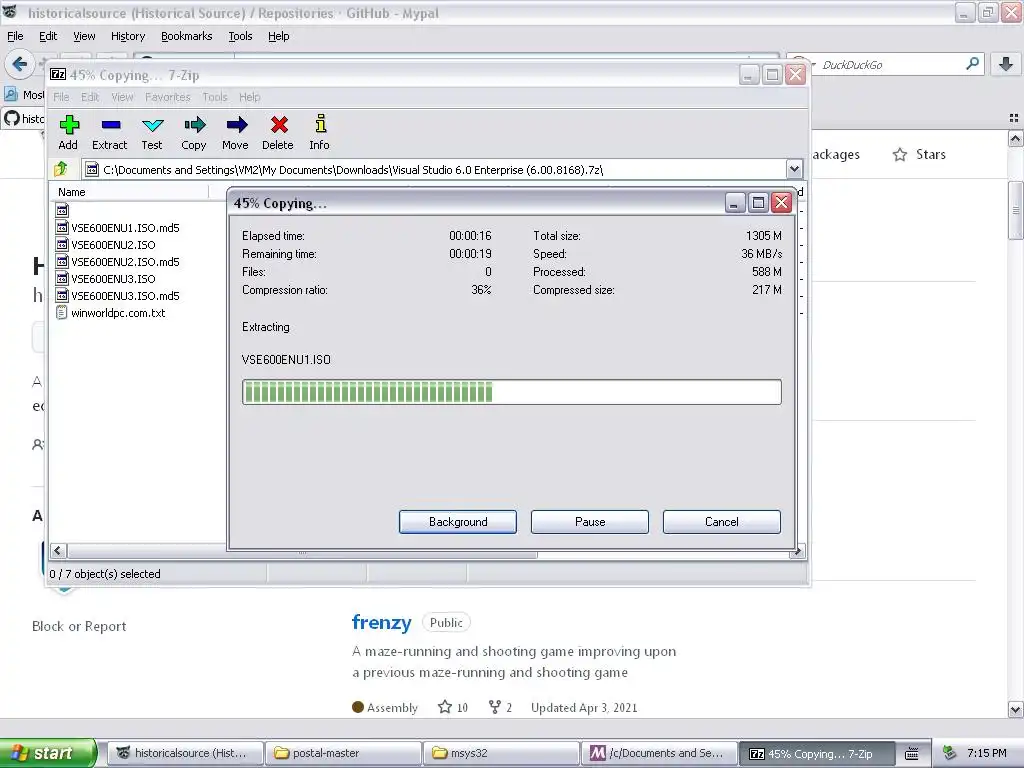Click the star count icon under frenzy

pos(445,707)
